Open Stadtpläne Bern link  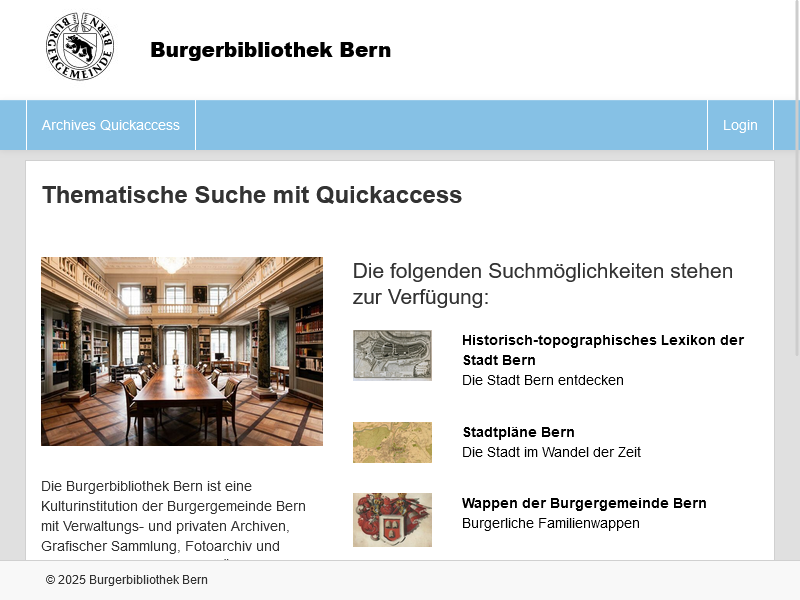pos(517,432)
